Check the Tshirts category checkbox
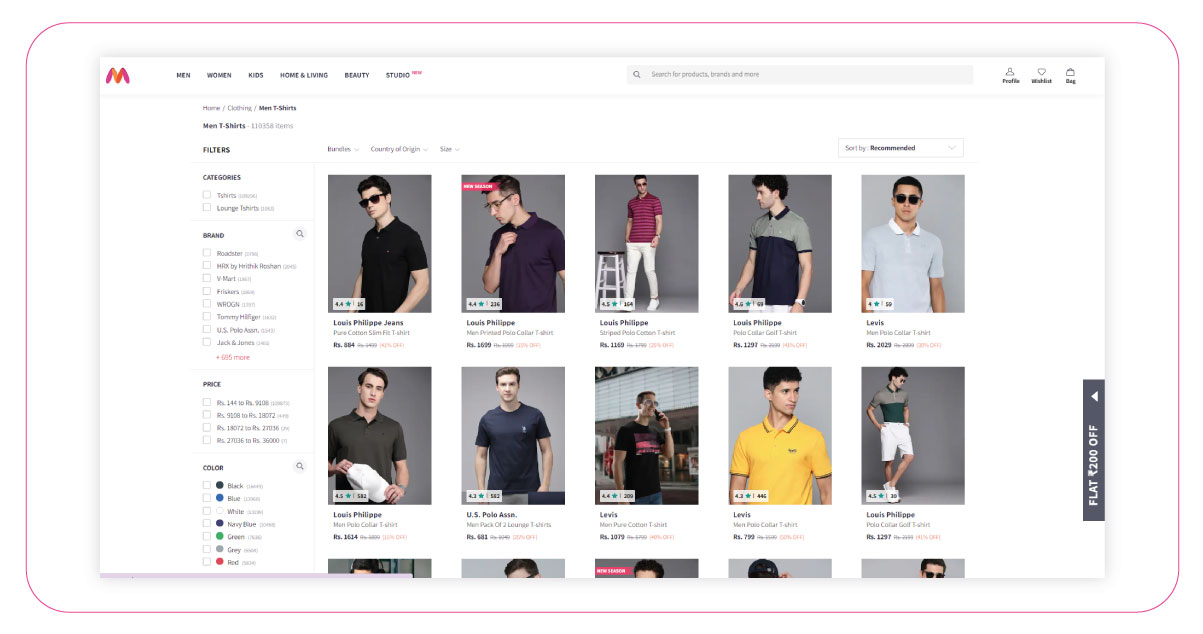The height and width of the screenshot is (634, 1203). (207, 195)
